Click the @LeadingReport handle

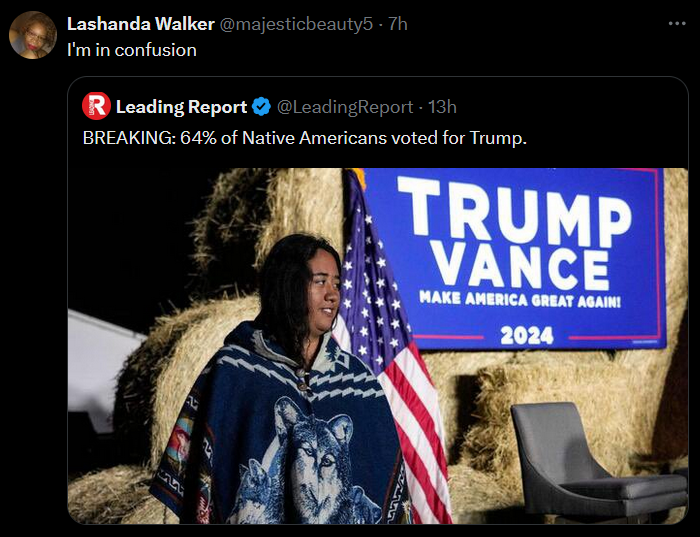344,107
